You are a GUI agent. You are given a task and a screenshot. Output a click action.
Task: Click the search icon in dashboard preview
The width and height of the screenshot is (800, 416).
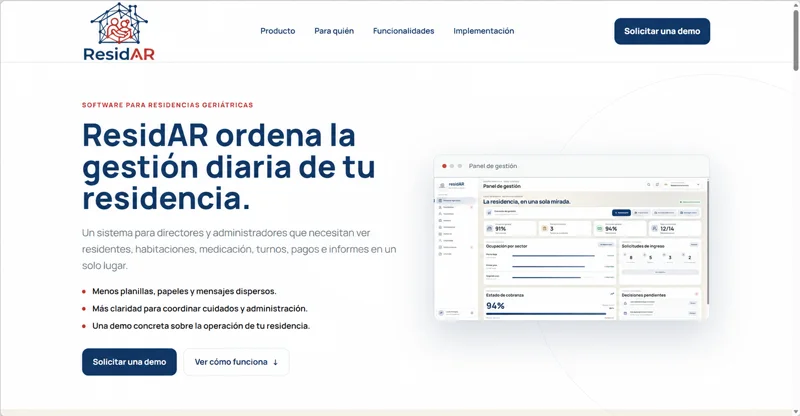(x=648, y=184)
